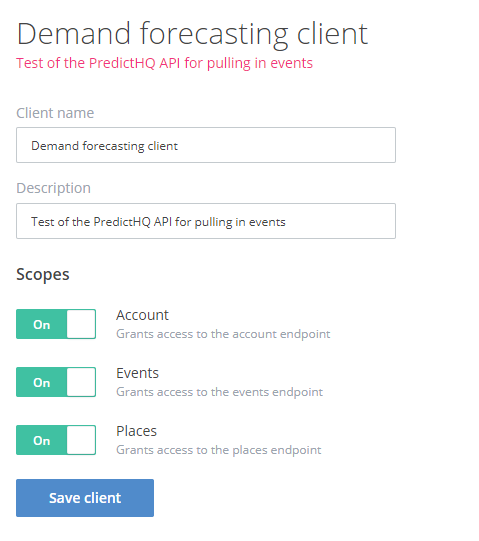The image size is (479, 541).
Task: Click 'Grants access to the places endpoint' text
Action: (x=219, y=450)
